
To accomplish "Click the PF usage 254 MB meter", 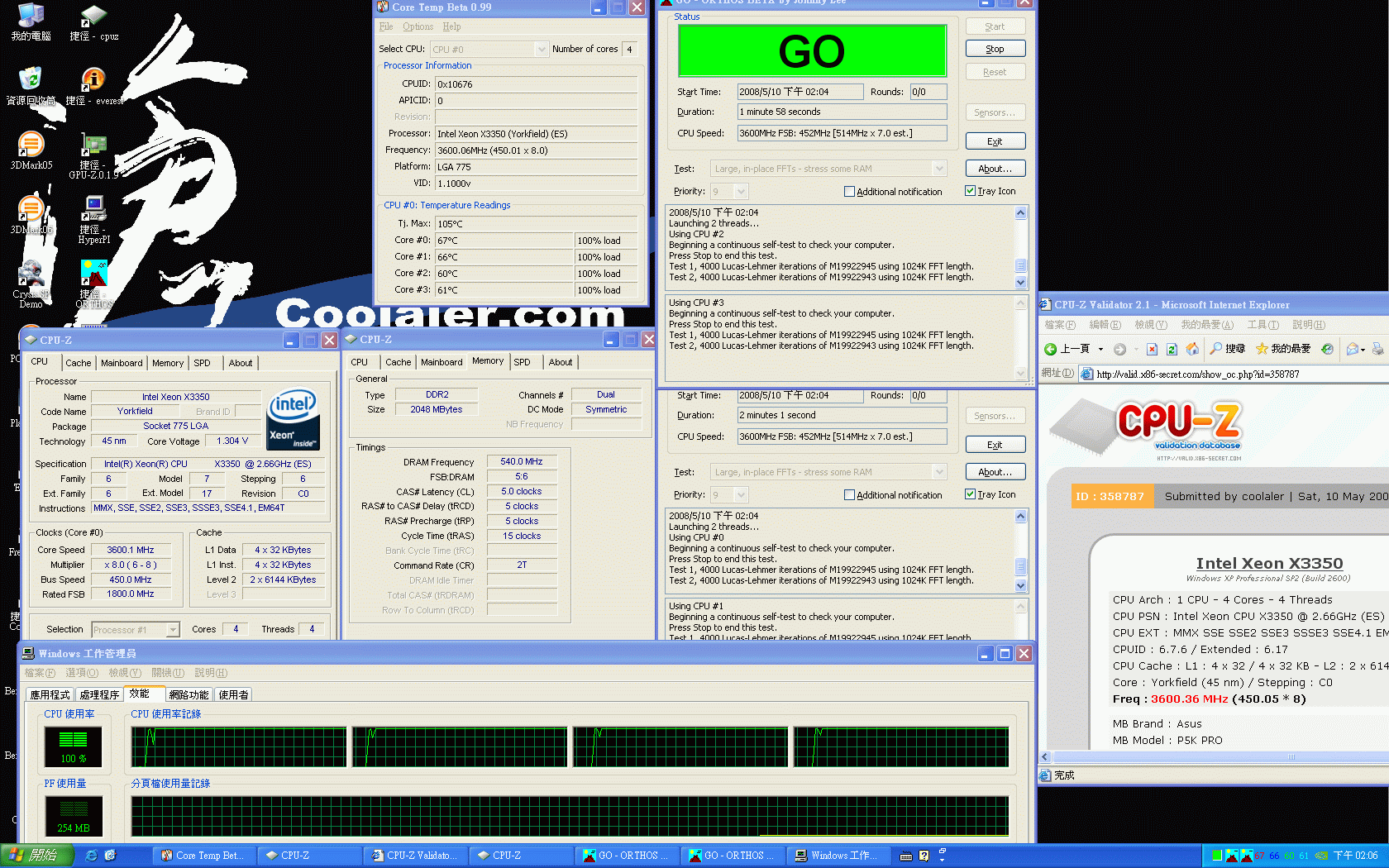I will click(74, 817).
